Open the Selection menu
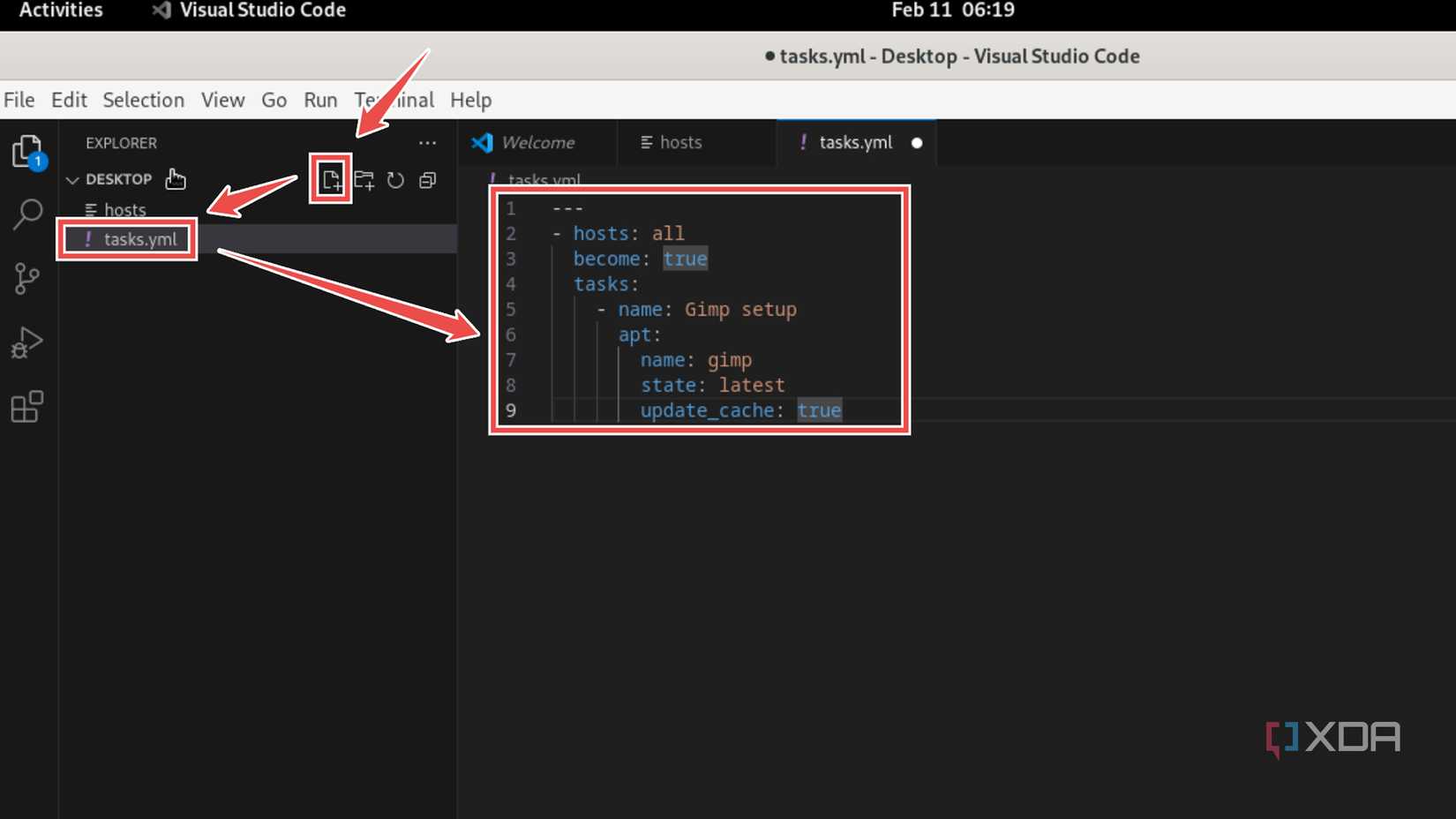Viewport: 1456px width, 819px height. point(144,100)
